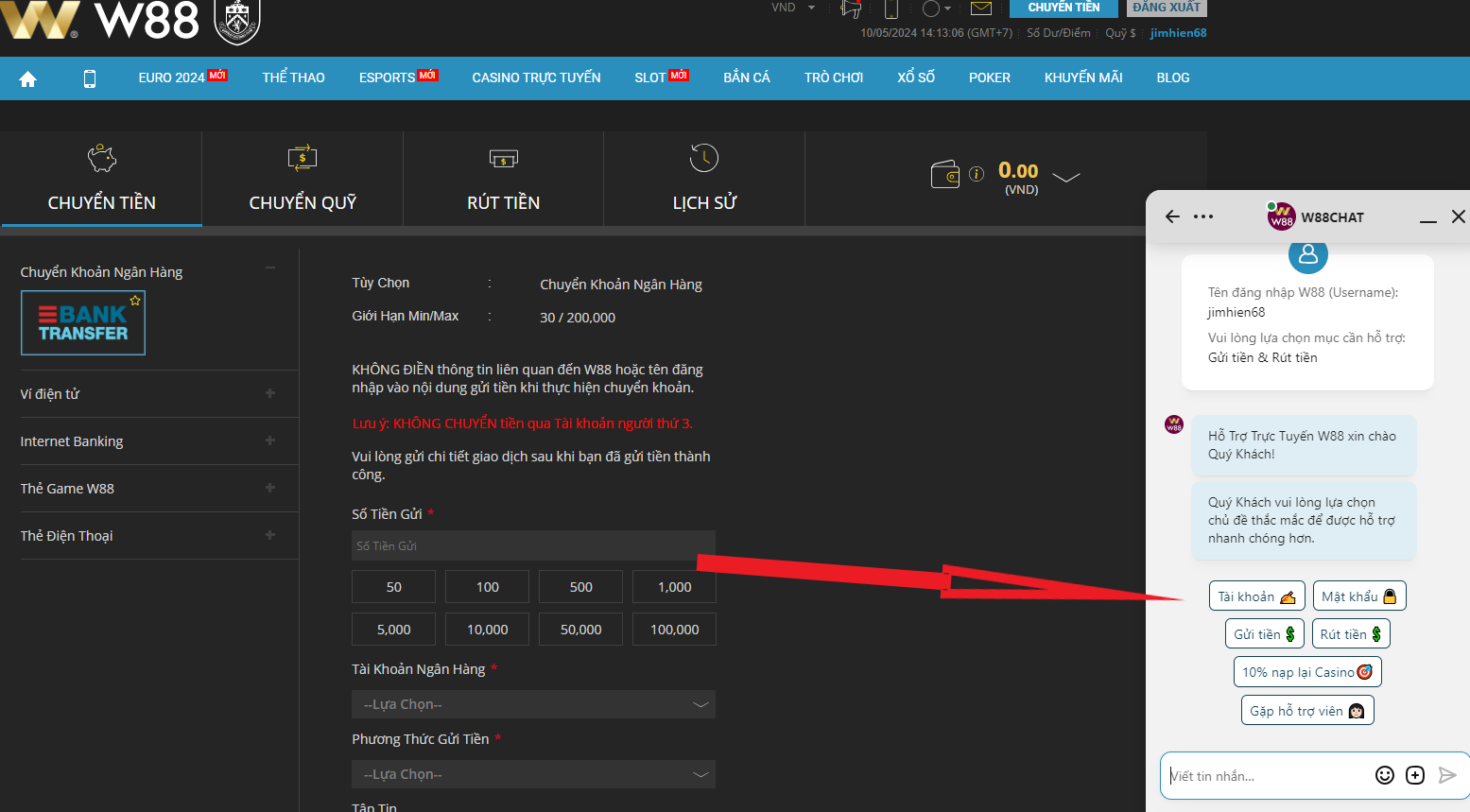This screenshot has height=812, width=1470.
Task: Open the mobile app icon in navigation bar
Action: click(x=90, y=78)
